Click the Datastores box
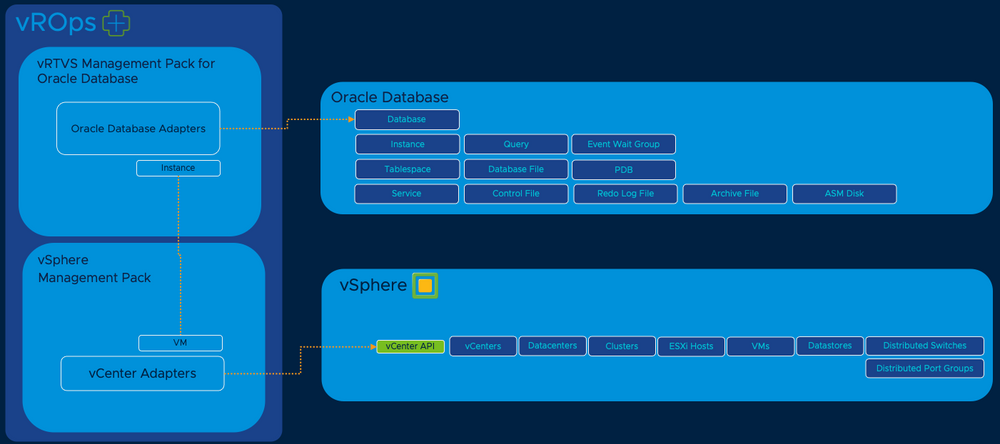 point(830,346)
